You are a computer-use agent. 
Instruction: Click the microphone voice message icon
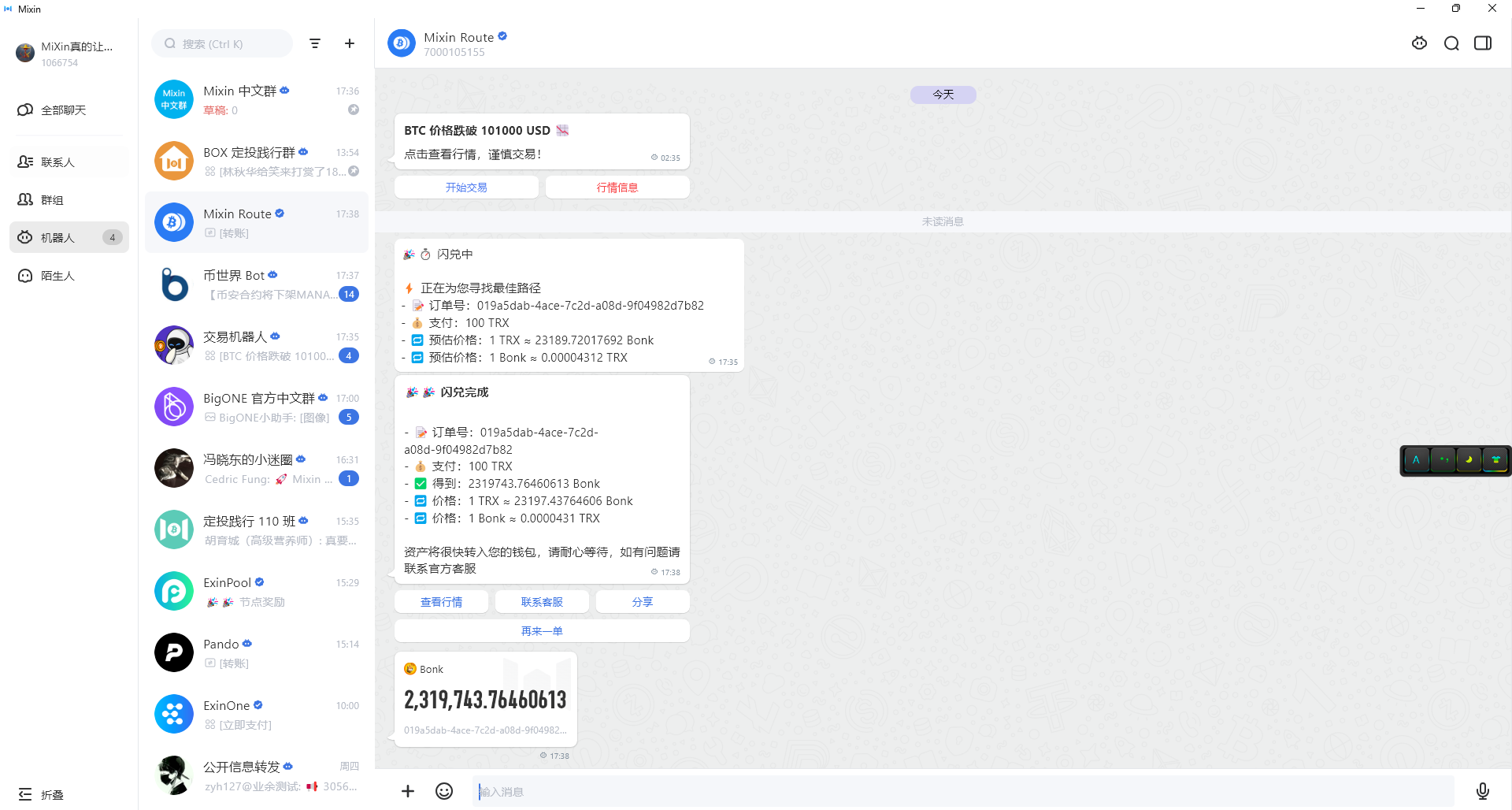(1482, 791)
